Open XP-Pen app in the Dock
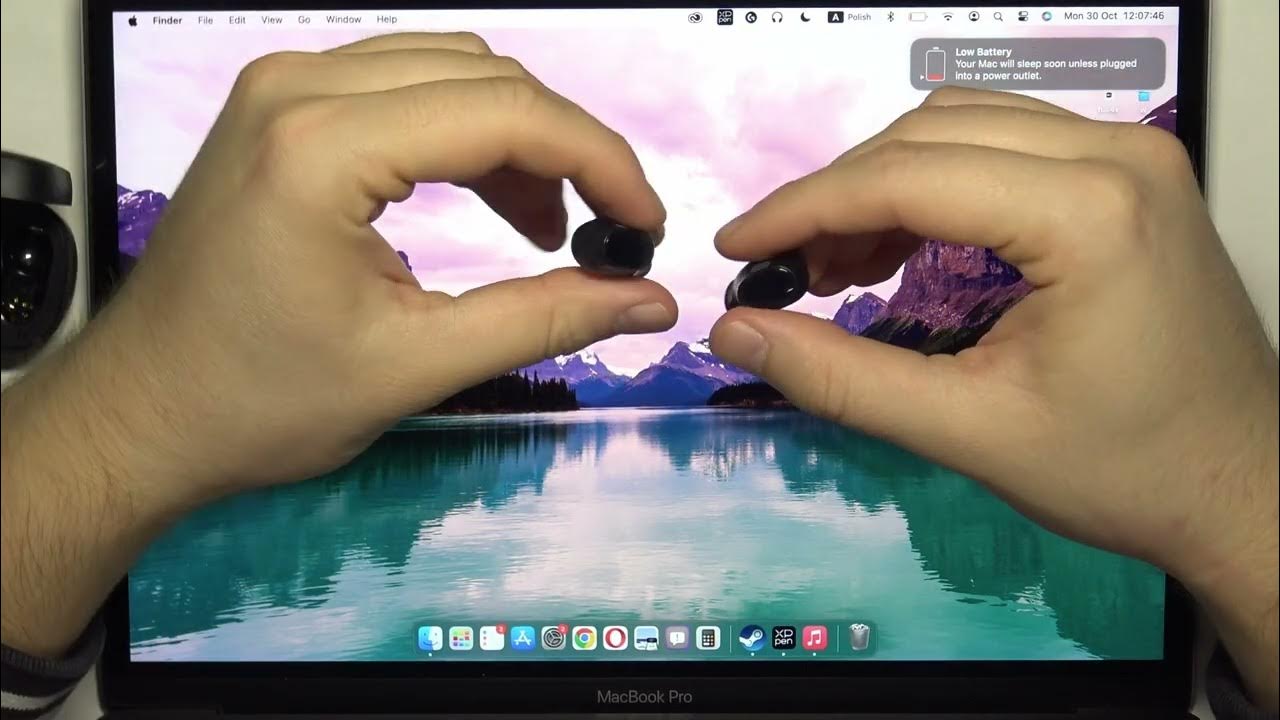The image size is (1280, 720). point(784,638)
